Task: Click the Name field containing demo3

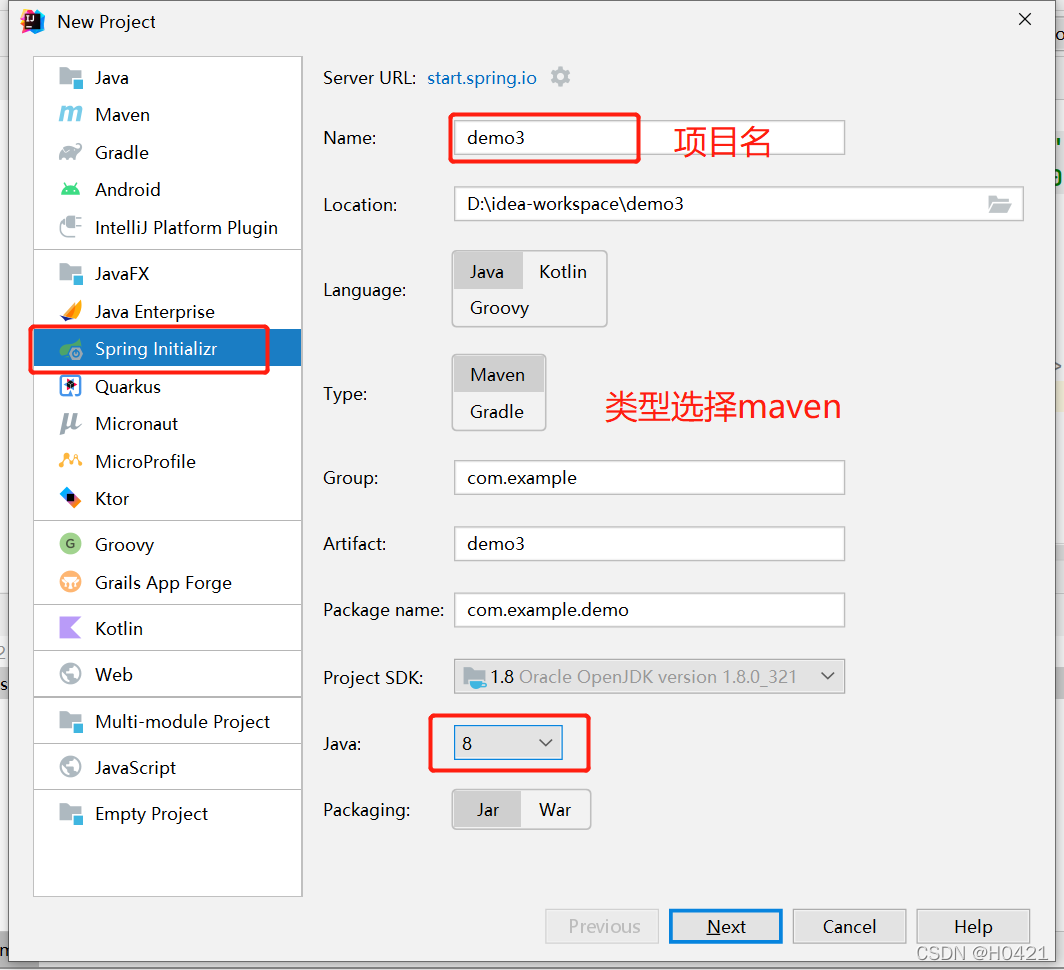Action: click(649, 138)
